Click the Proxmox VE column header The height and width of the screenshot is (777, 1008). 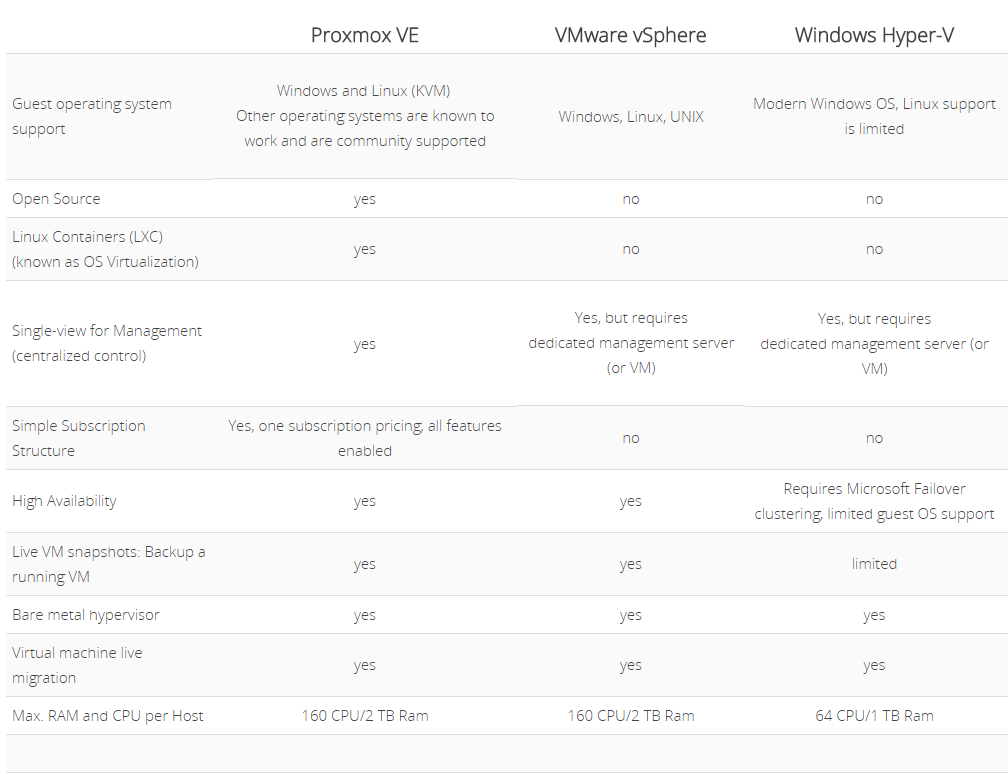(x=364, y=35)
